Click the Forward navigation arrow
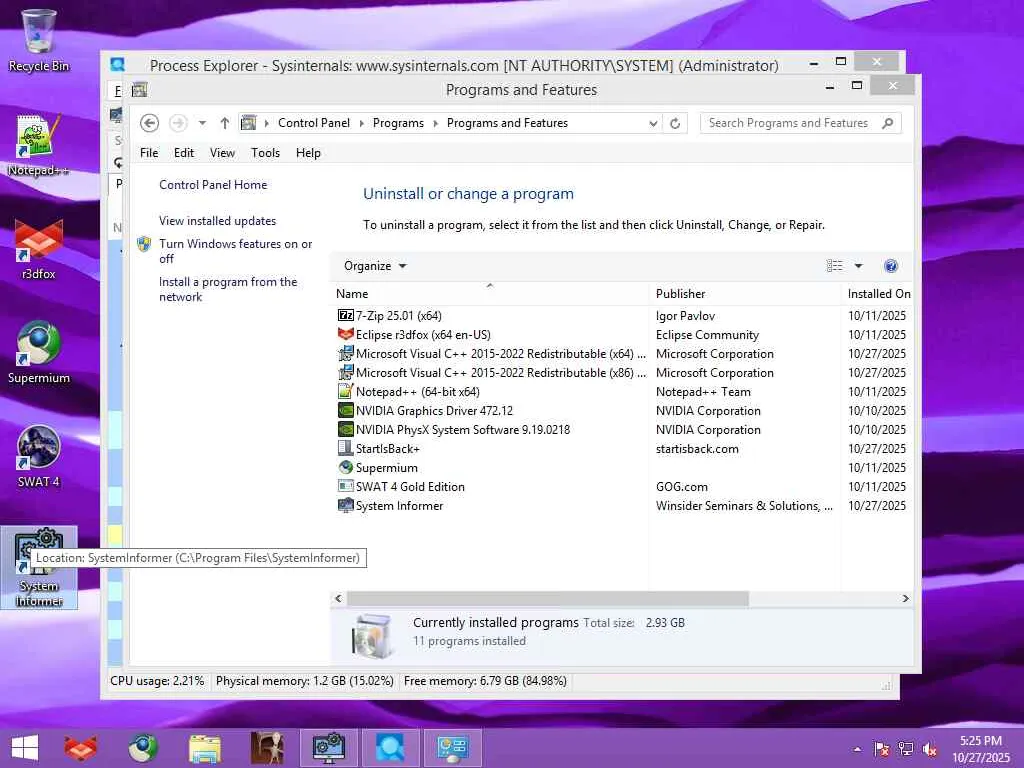The image size is (1024, 768). coord(178,123)
